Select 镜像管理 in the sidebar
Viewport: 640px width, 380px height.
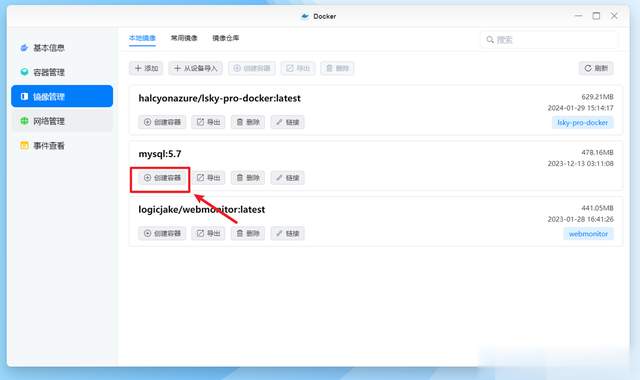[x=62, y=96]
